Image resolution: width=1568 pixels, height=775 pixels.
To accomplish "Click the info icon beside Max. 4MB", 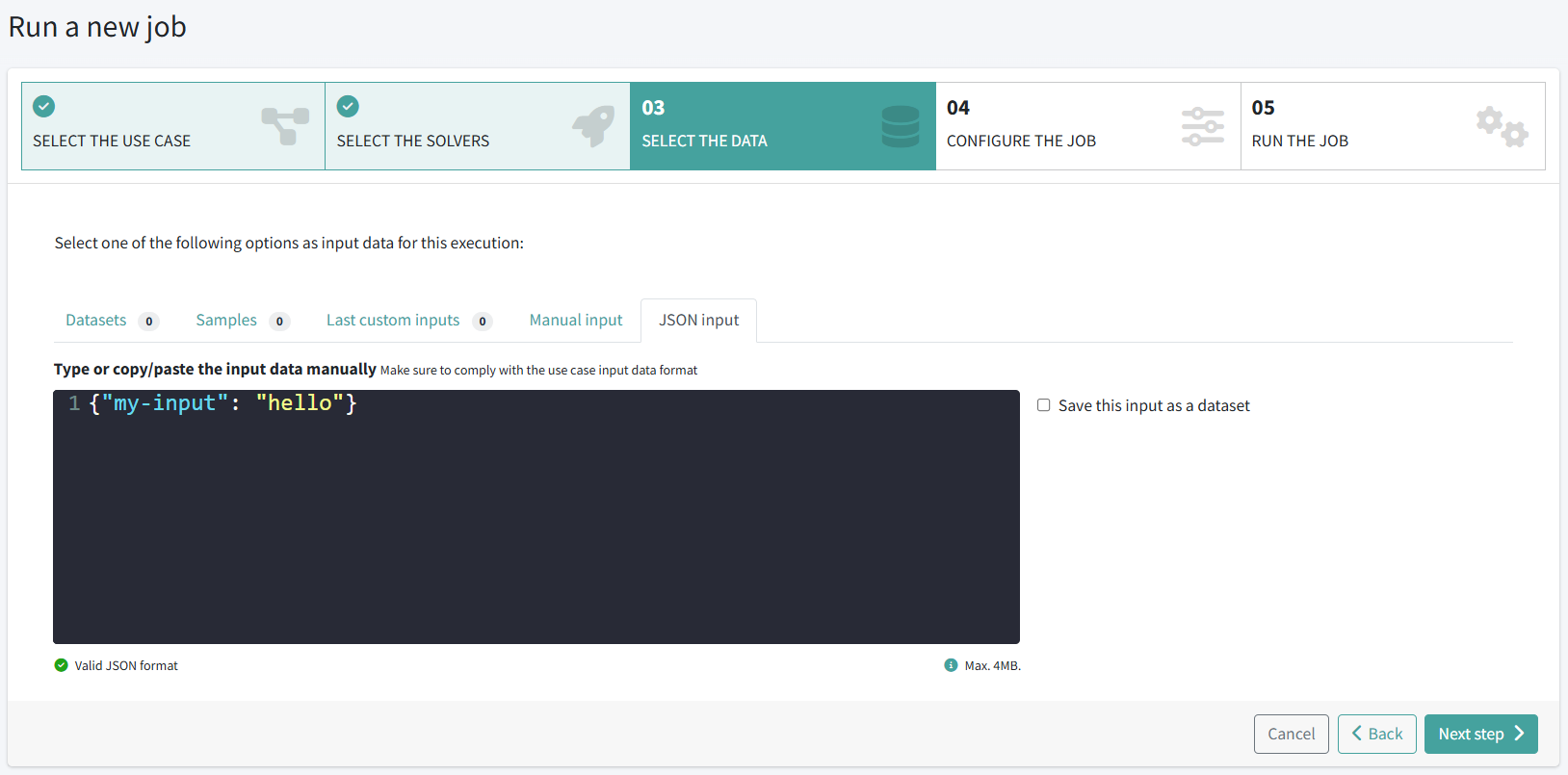I will coord(951,665).
